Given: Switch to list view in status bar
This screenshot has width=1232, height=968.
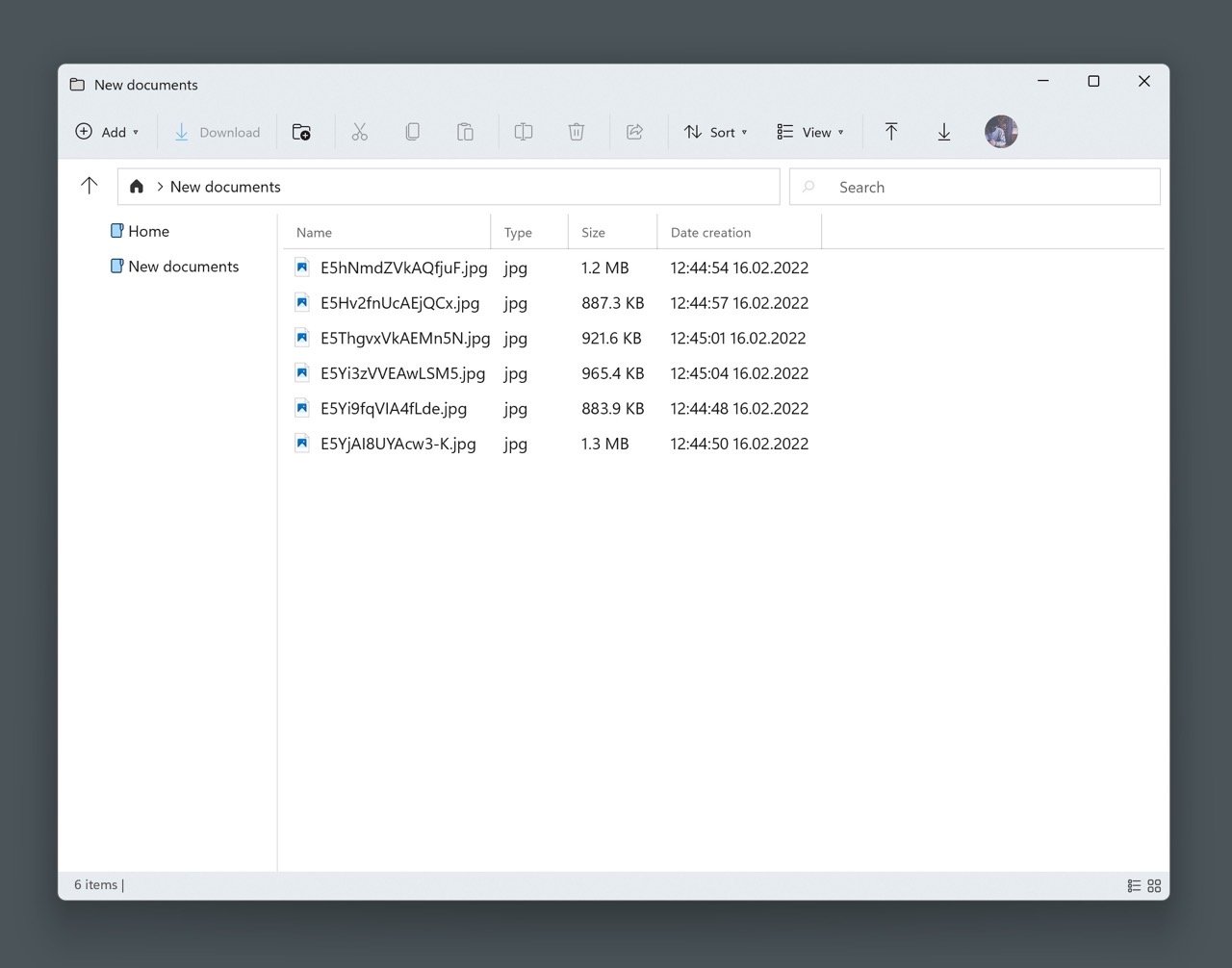Looking at the screenshot, I should (x=1133, y=885).
